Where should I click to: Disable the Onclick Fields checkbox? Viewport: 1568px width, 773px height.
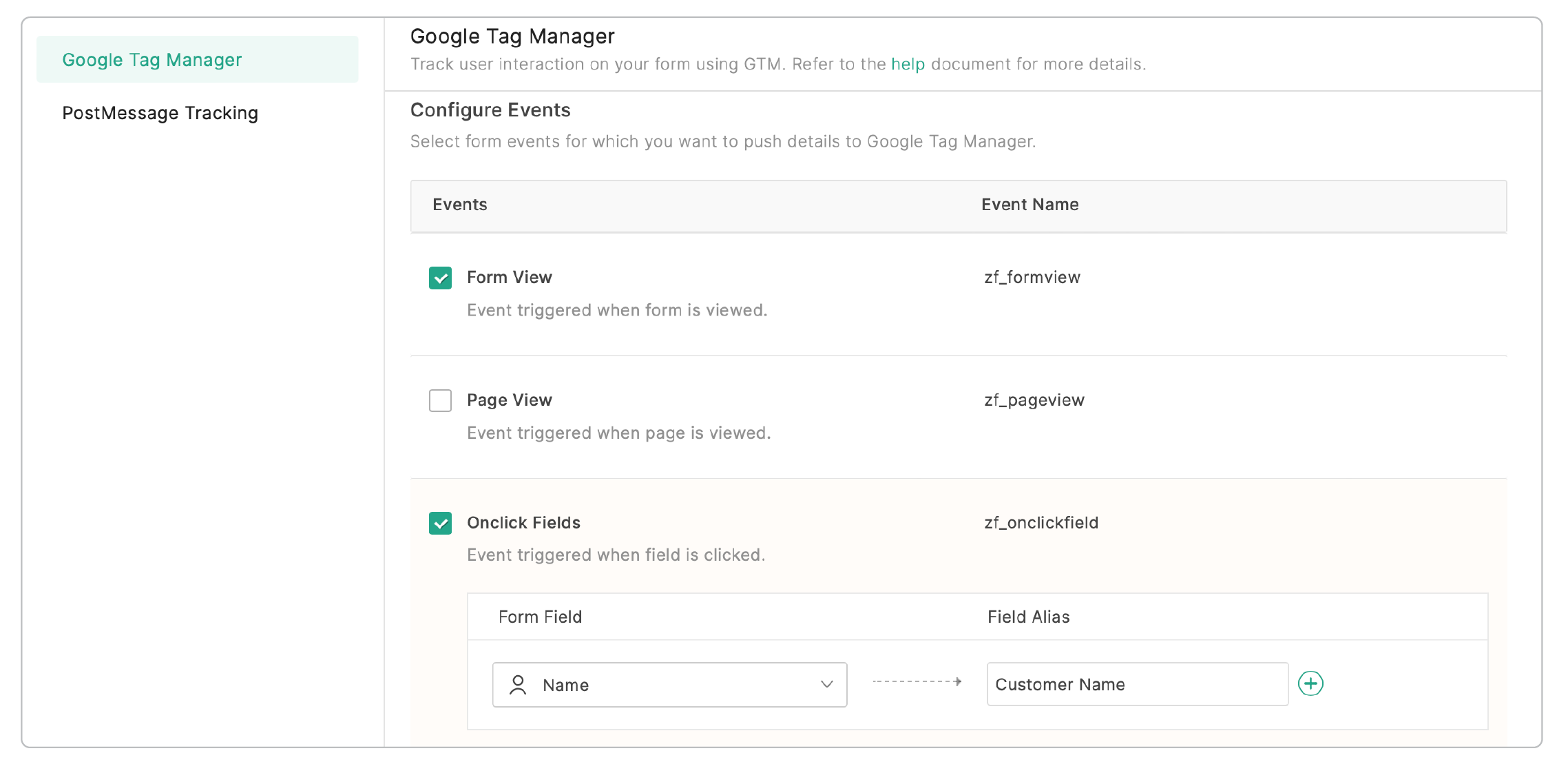tap(440, 523)
